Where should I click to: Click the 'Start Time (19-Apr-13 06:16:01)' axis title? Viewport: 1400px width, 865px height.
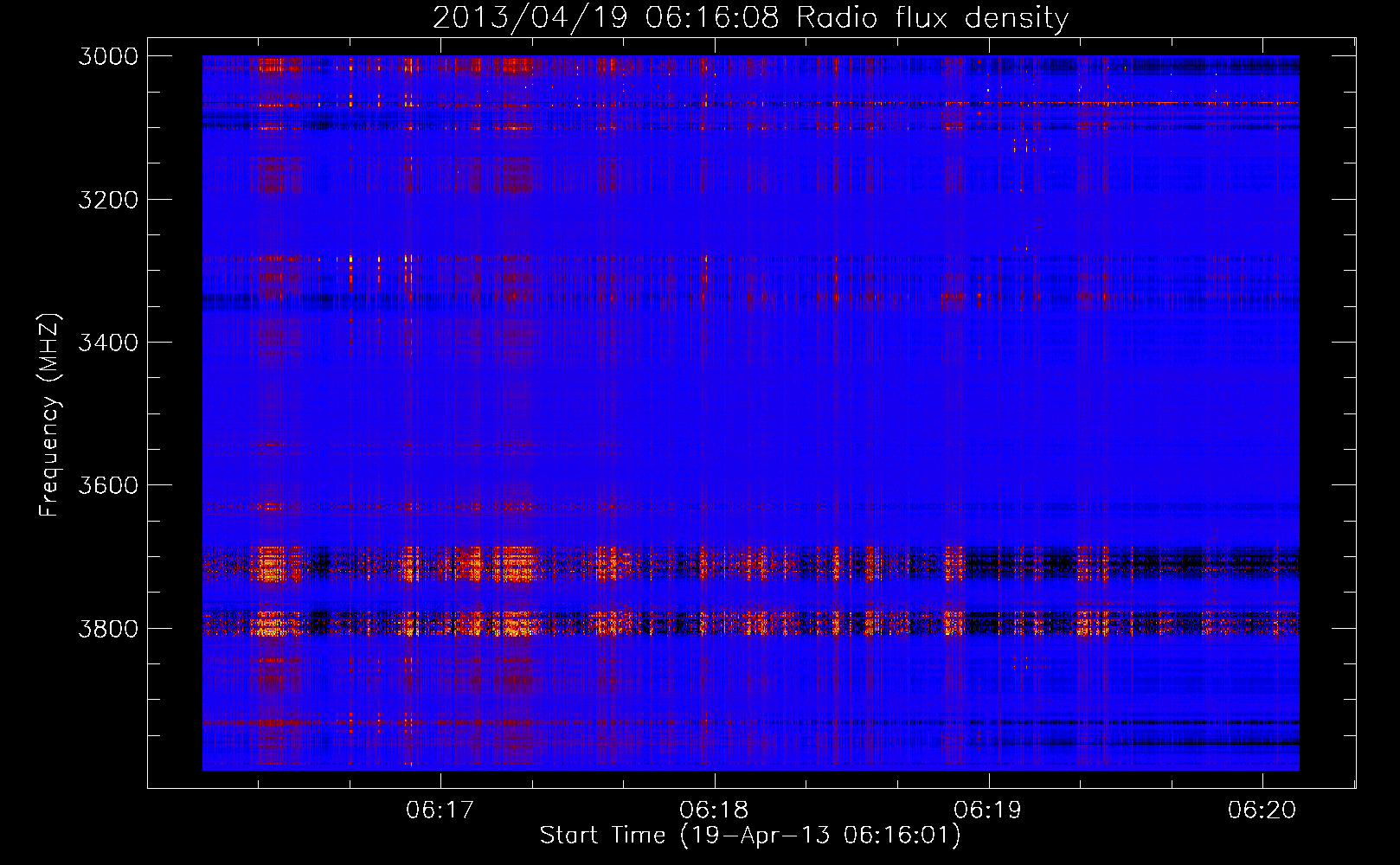[750, 836]
